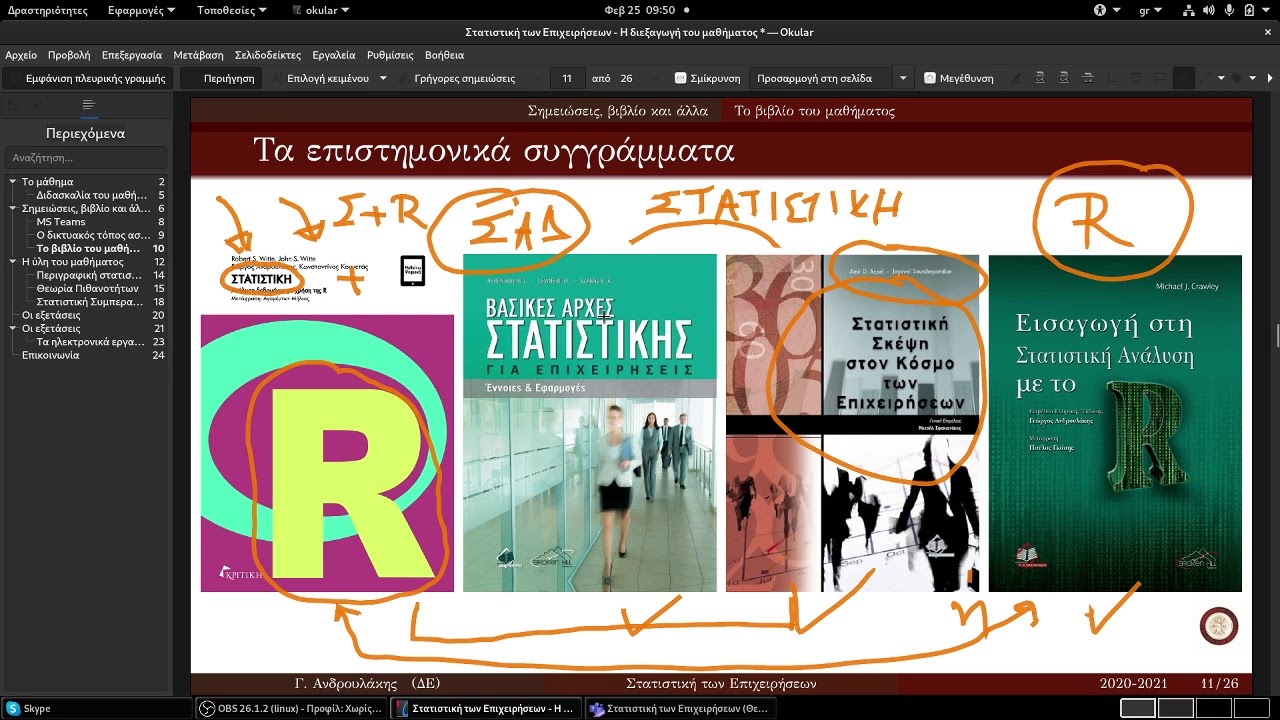Screen dimensions: 1280x720
Task: Collapse Η ύλη του μαθήματος tree node
Action: [x=13, y=262]
